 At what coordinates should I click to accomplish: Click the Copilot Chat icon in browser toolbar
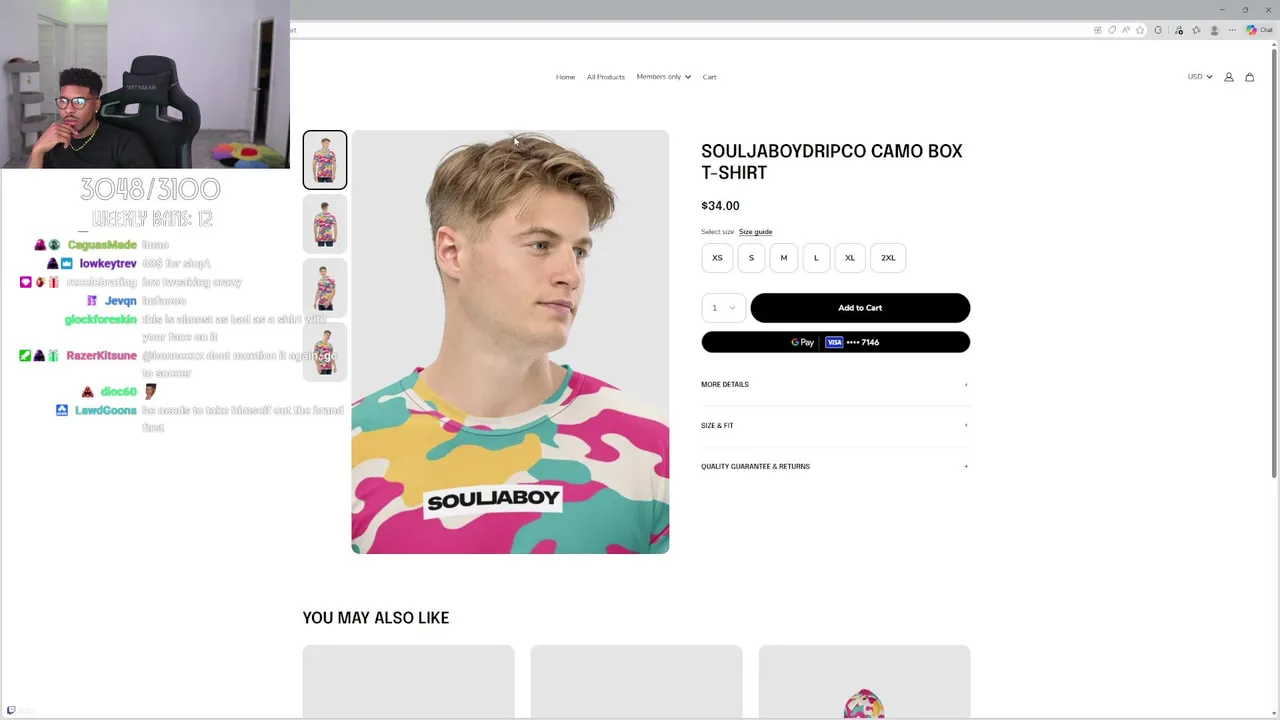pyautogui.click(x=1259, y=30)
